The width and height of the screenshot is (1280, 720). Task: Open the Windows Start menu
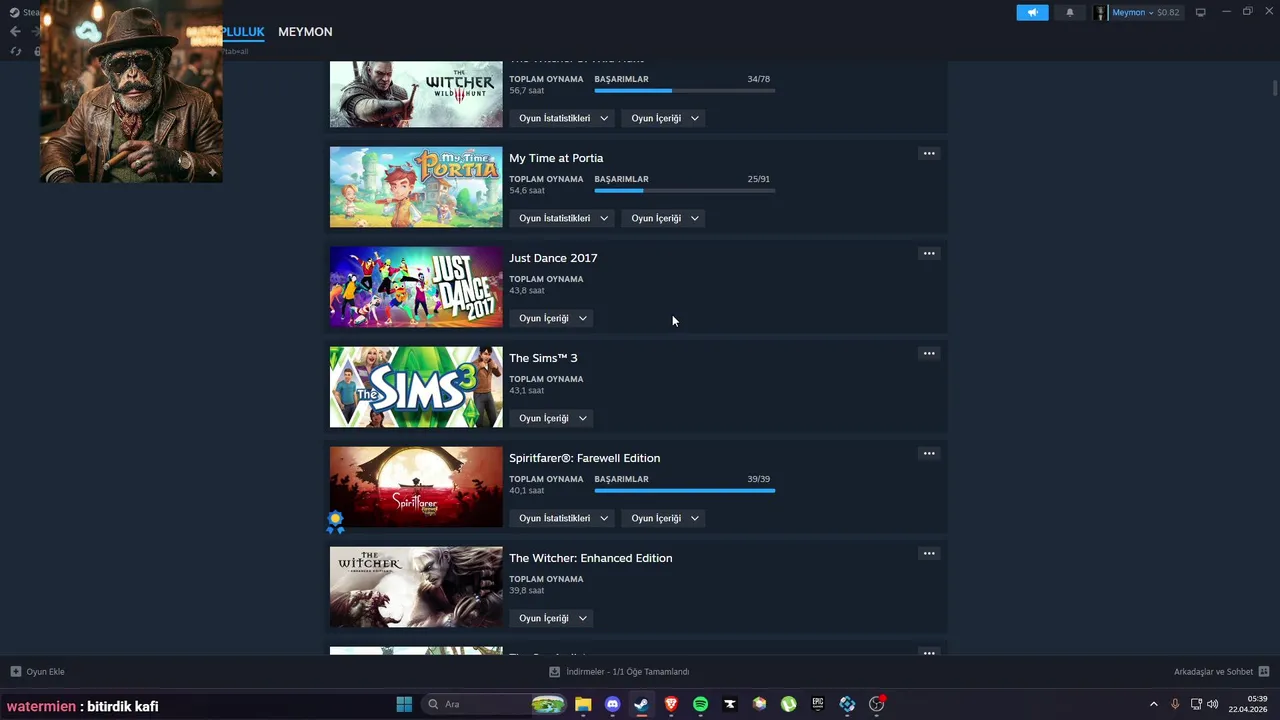point(404,704)
